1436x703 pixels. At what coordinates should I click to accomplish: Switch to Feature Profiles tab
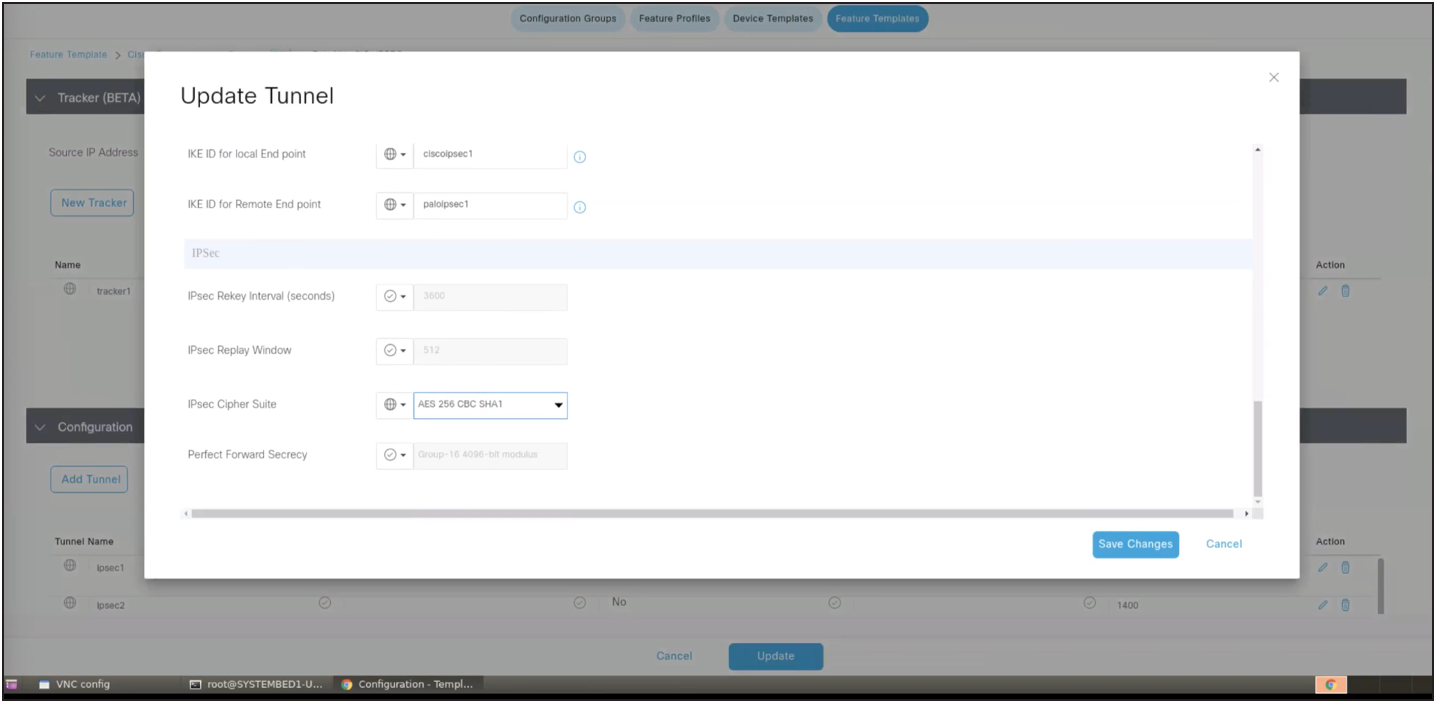674,19
